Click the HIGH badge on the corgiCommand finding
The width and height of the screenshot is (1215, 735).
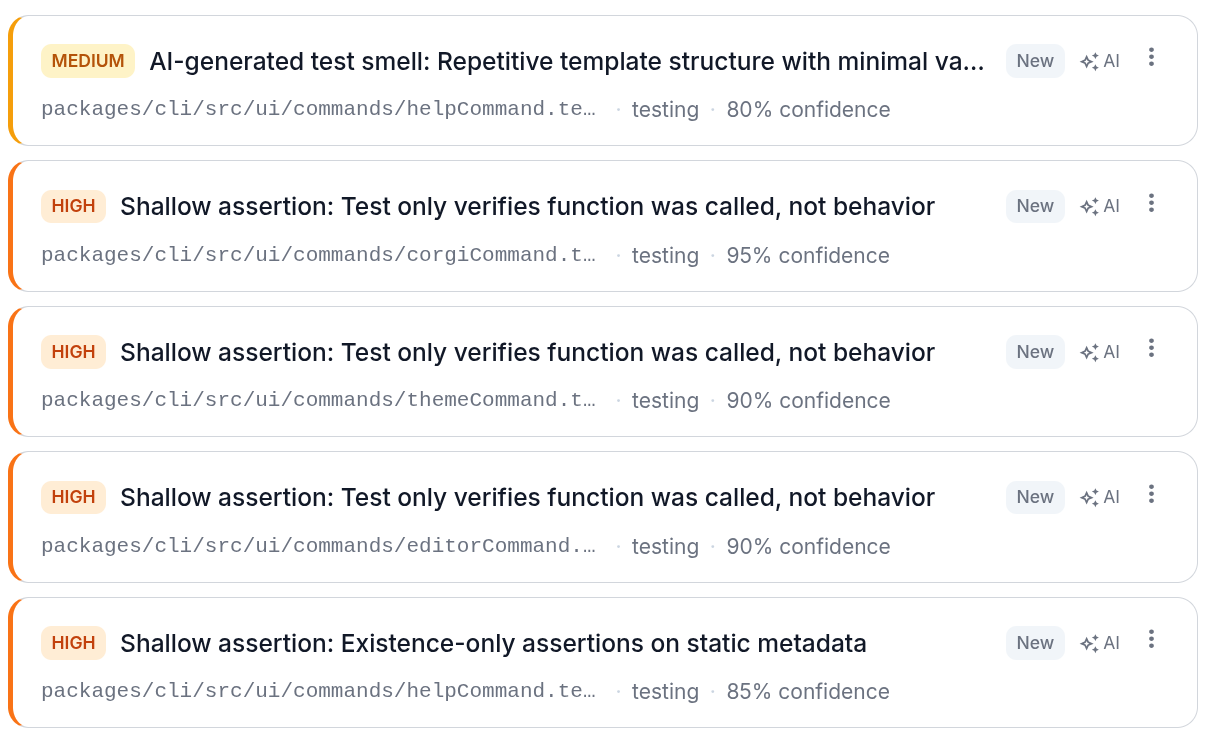tap(73, 206)
